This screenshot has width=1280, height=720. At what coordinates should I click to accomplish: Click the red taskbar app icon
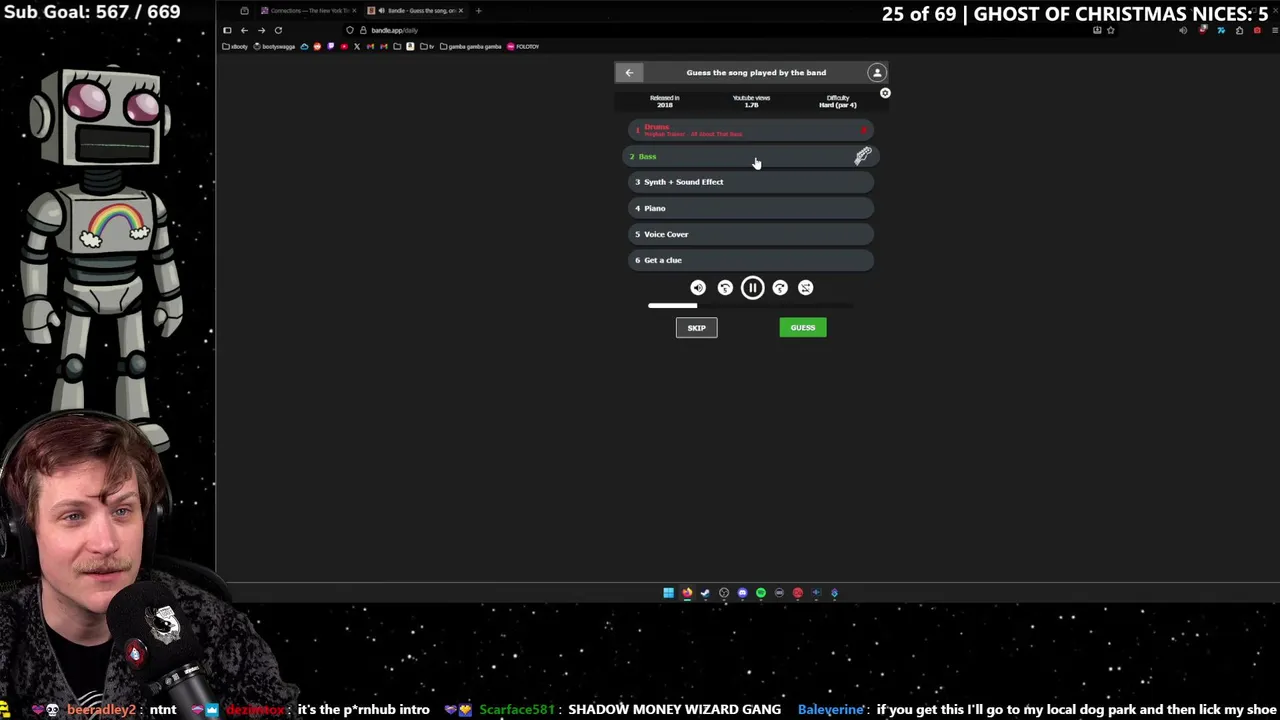[x=798, y=593]
